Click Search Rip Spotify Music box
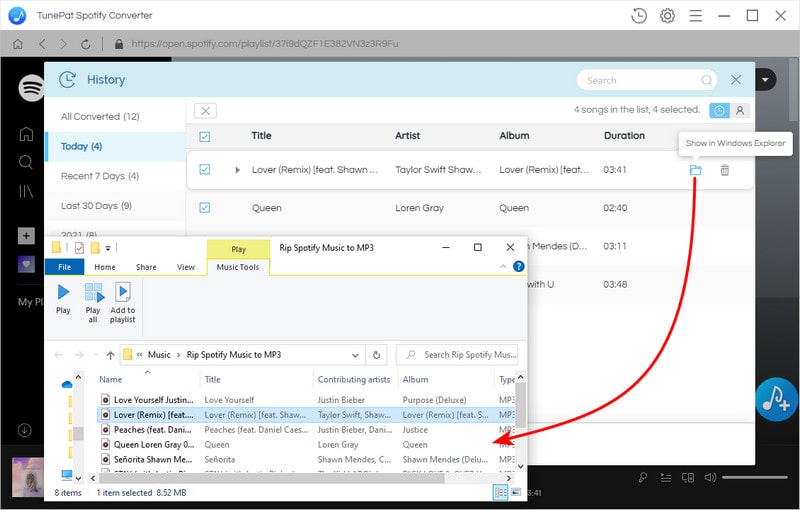The height and width of the screenshot is (510, 800). coord(457,355)
